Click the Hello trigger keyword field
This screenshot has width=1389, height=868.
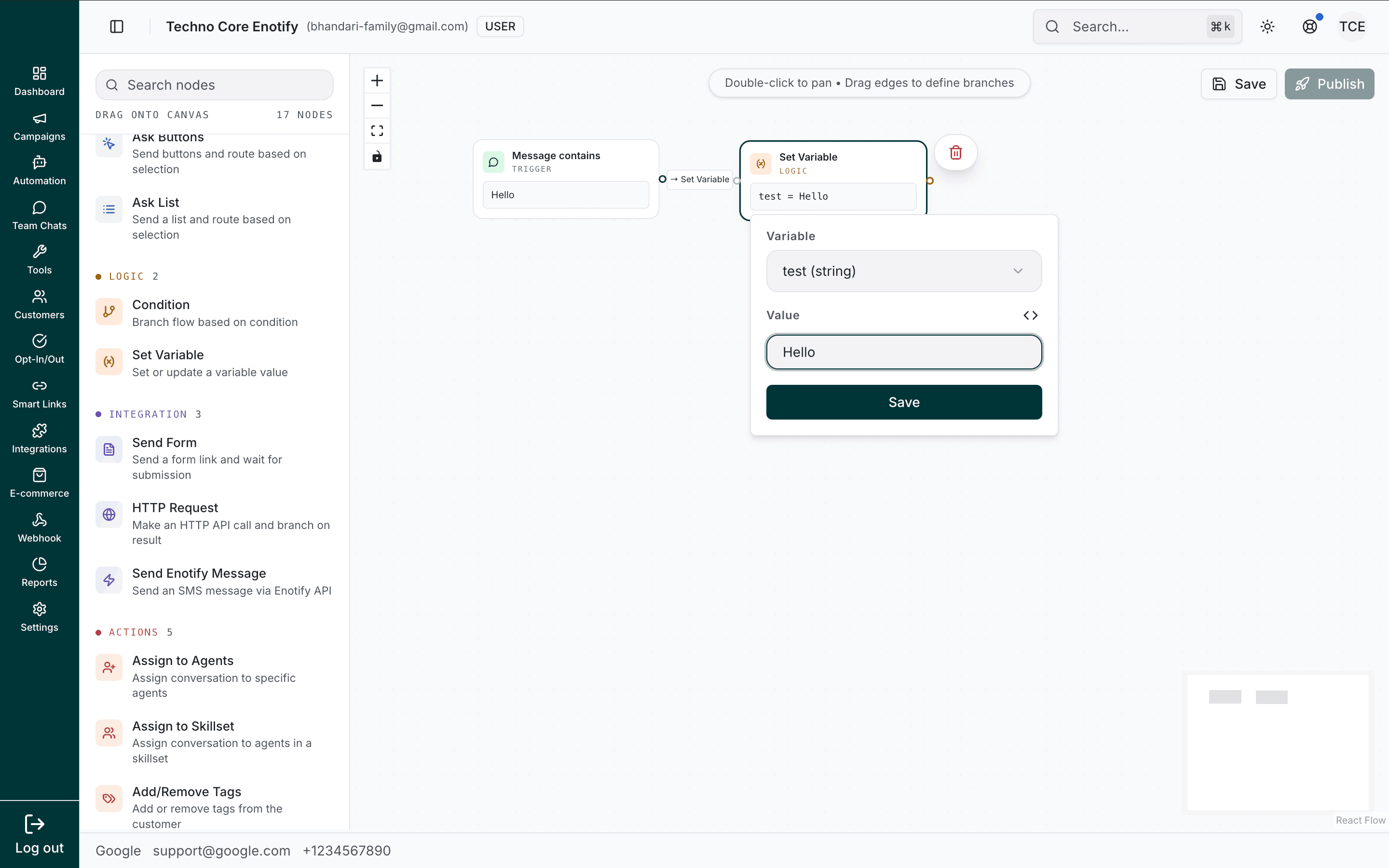point(565,195)
